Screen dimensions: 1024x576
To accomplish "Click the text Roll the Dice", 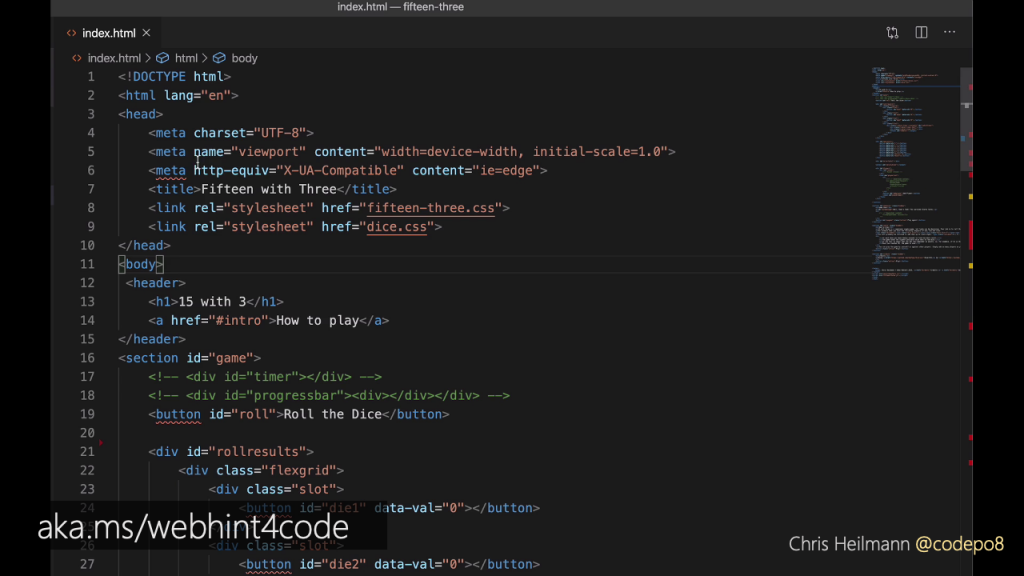I will click(332, 414).
